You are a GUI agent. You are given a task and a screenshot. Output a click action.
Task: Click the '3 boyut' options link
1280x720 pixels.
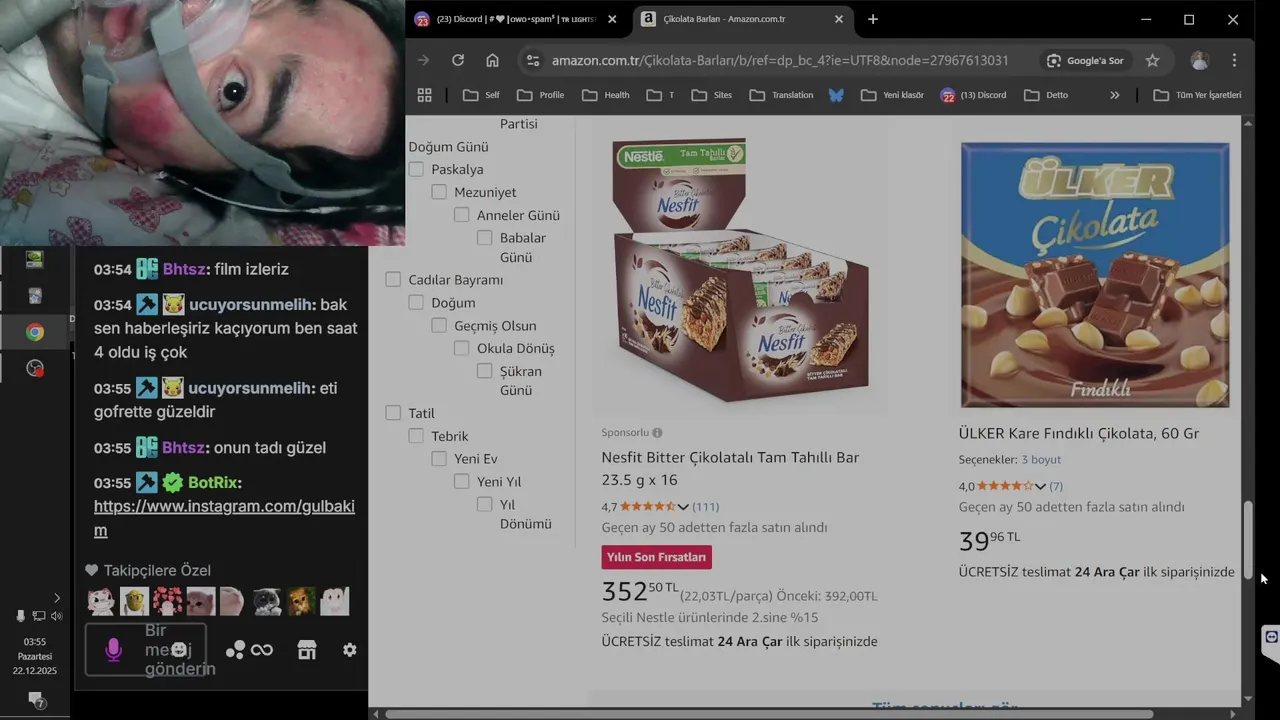coord(1041,459)
